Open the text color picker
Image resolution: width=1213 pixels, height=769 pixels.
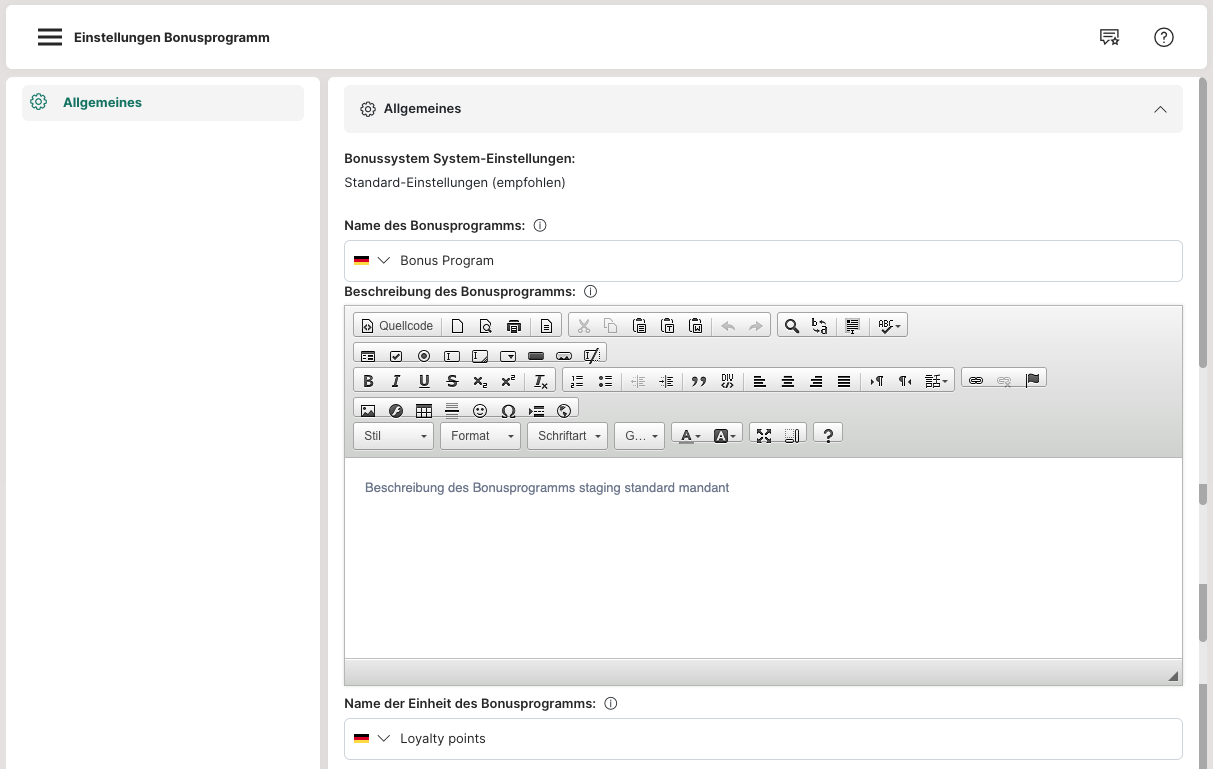[690, 436]
